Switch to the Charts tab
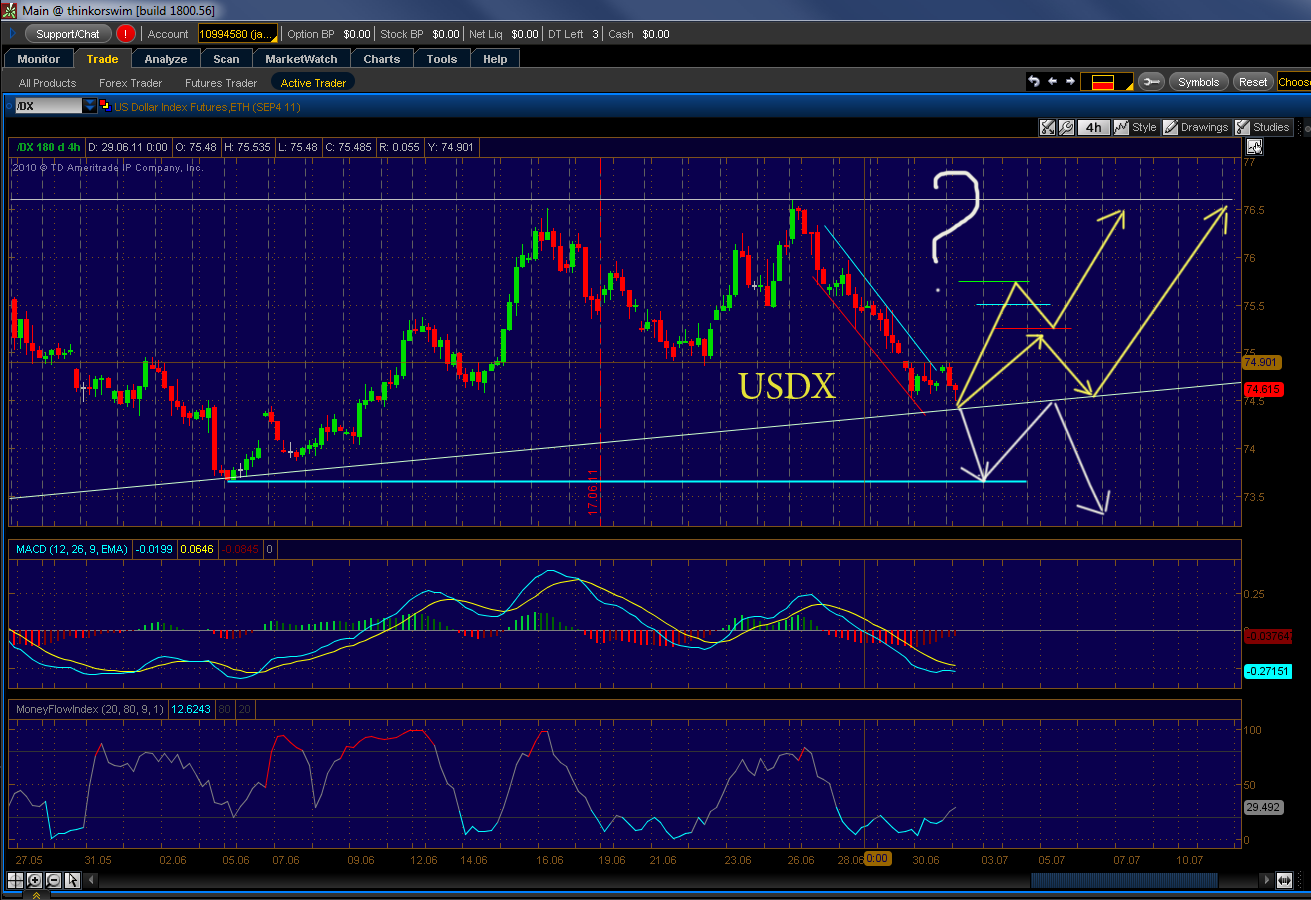1311x900 pixels. pos(381,59)
